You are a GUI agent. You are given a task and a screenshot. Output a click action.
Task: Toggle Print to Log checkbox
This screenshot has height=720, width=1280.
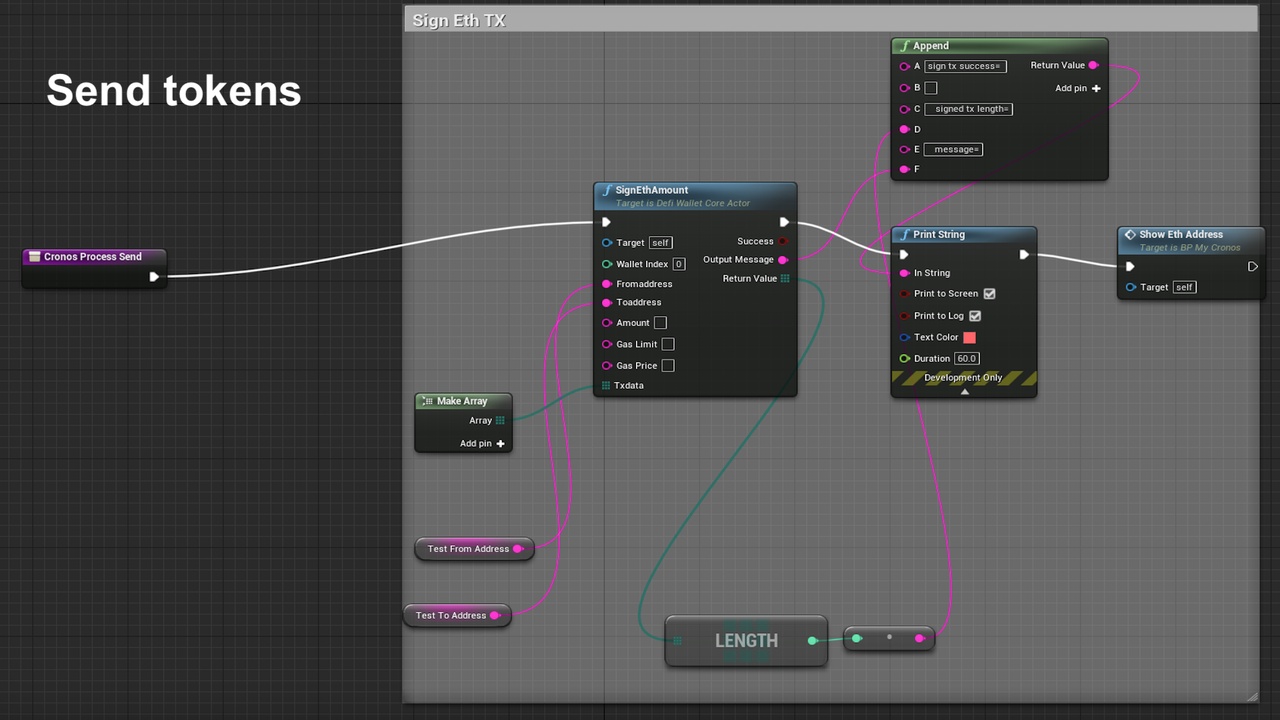pos(975,316)
